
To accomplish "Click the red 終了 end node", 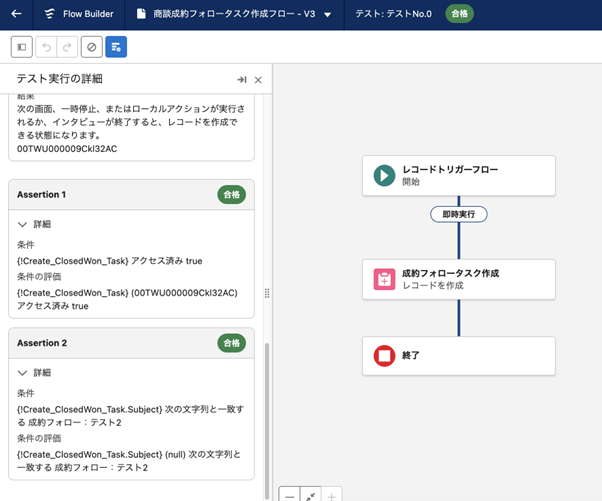I will (384, 356).
